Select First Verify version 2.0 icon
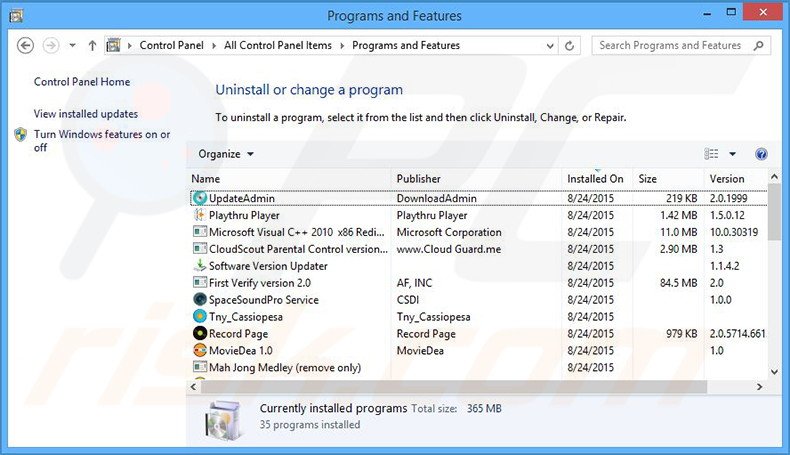This screenshot has width=790, height=455. coord(200,283)
